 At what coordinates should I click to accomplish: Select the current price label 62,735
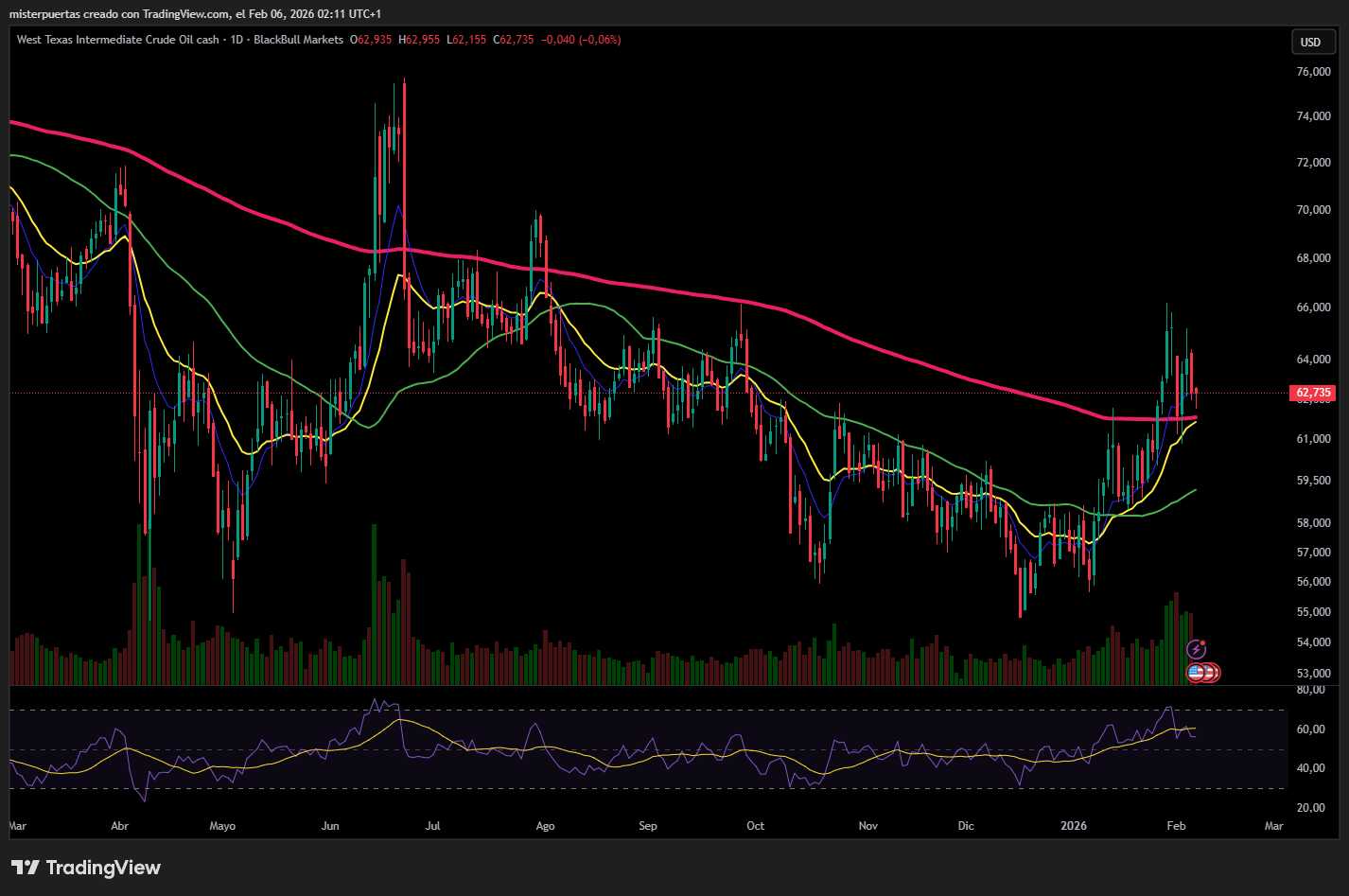coord(1313,393)
